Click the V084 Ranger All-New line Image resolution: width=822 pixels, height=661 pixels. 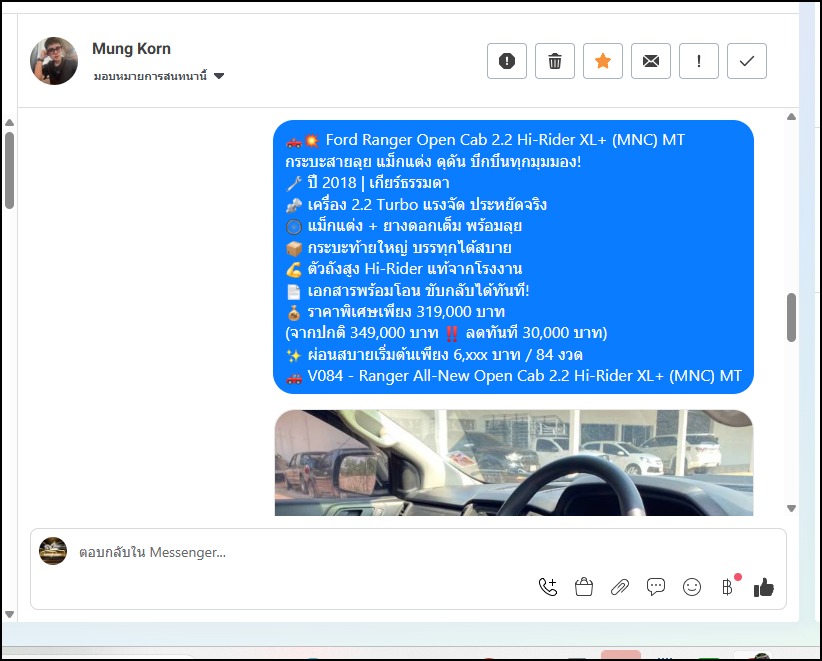tap(514, 376)
